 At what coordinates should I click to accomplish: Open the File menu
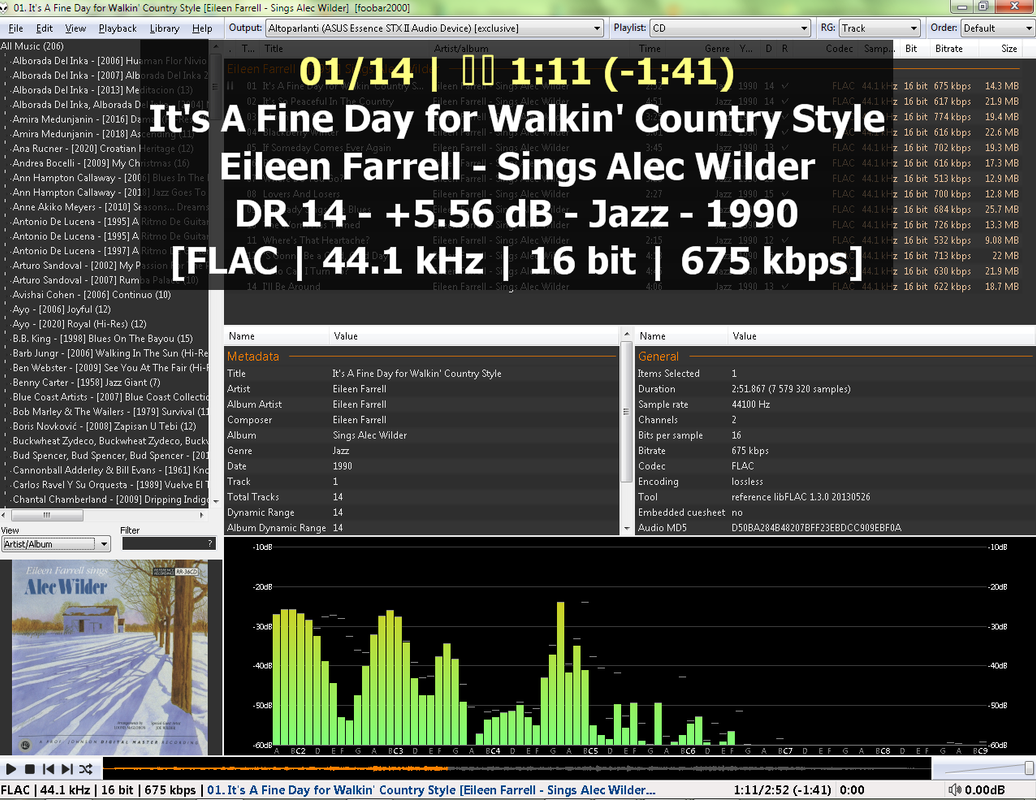16,28
